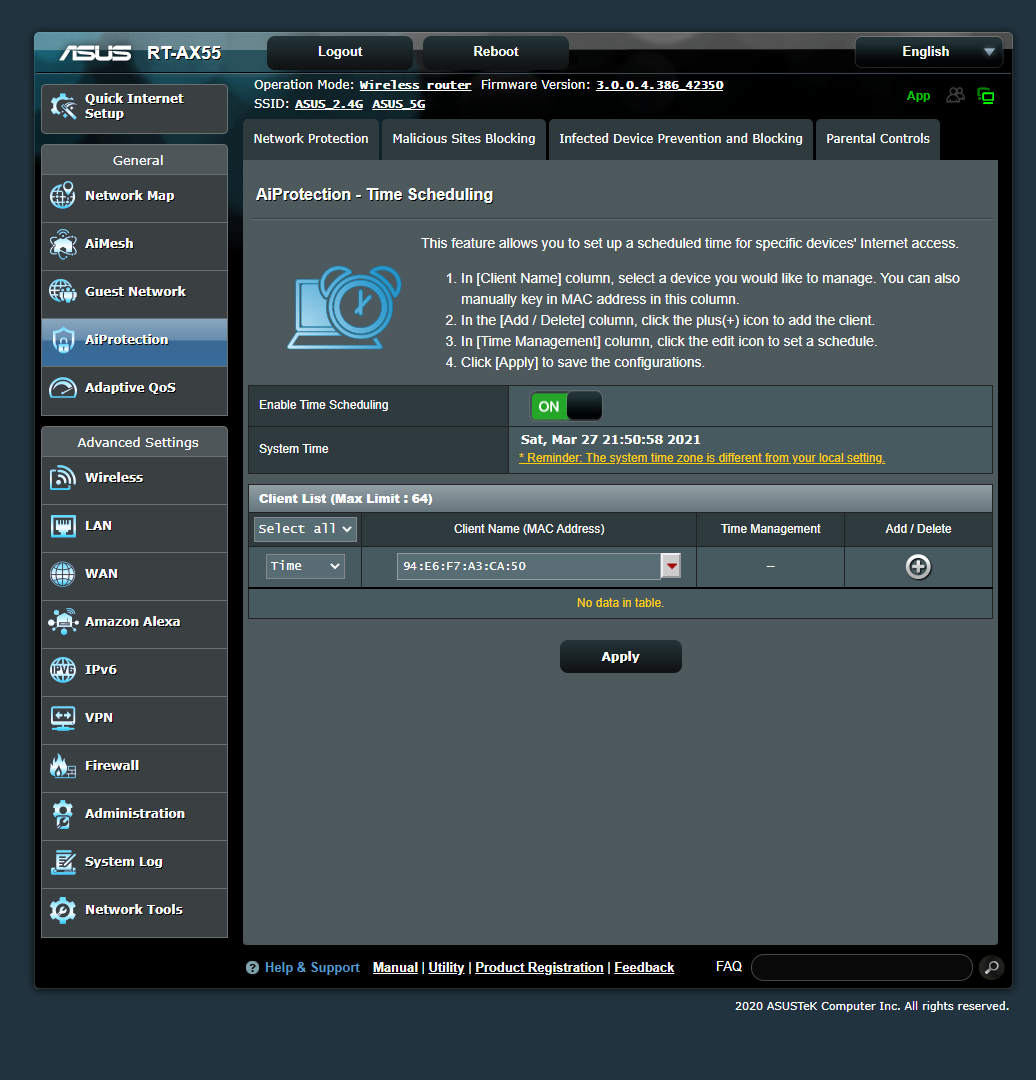Click the AiProtection shield icon

[63, 340]
